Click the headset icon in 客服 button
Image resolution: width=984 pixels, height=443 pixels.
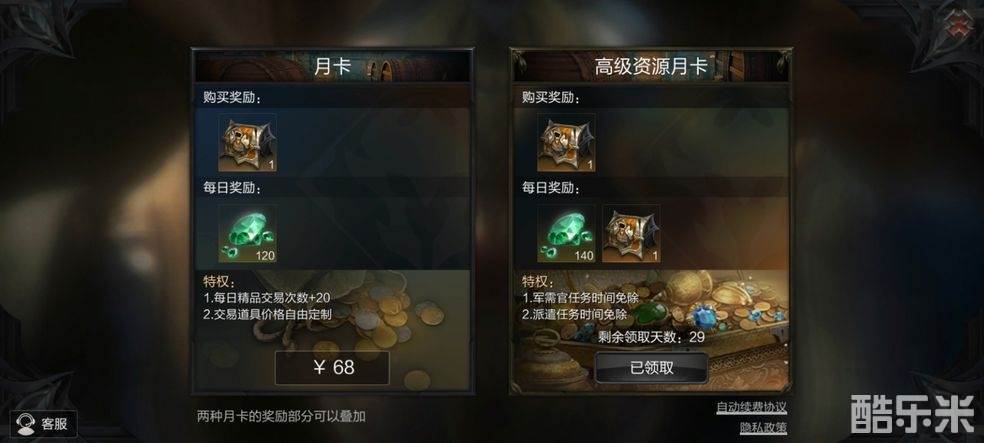25,424
